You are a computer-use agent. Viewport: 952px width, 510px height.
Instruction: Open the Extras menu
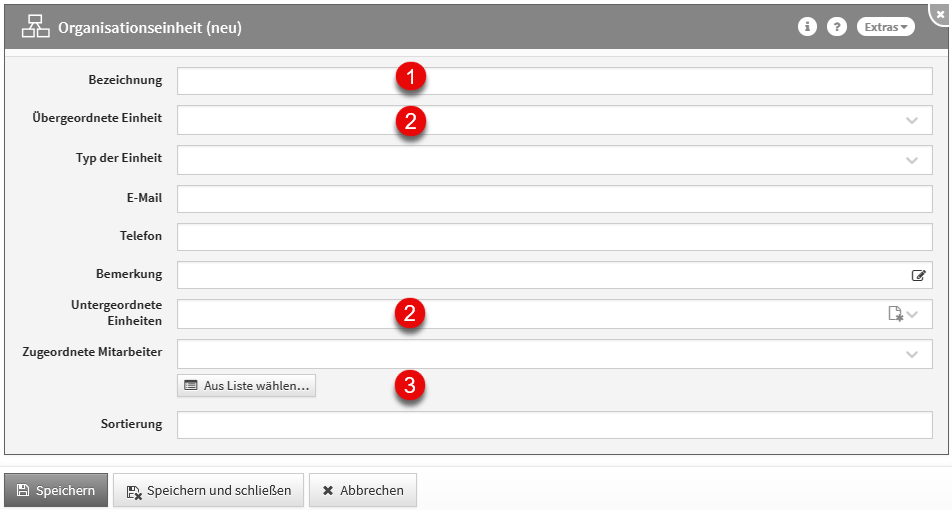click(886, 27)
